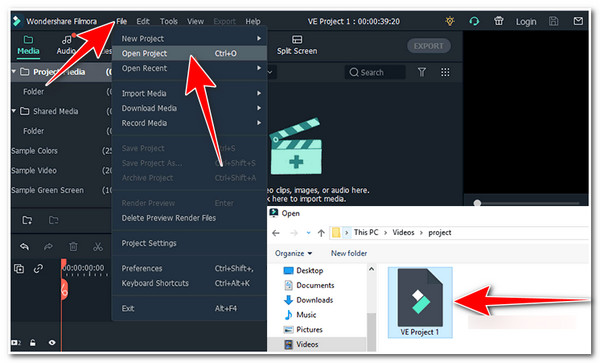Click the headset support icon
600x363 pixels.
point(474,21)
